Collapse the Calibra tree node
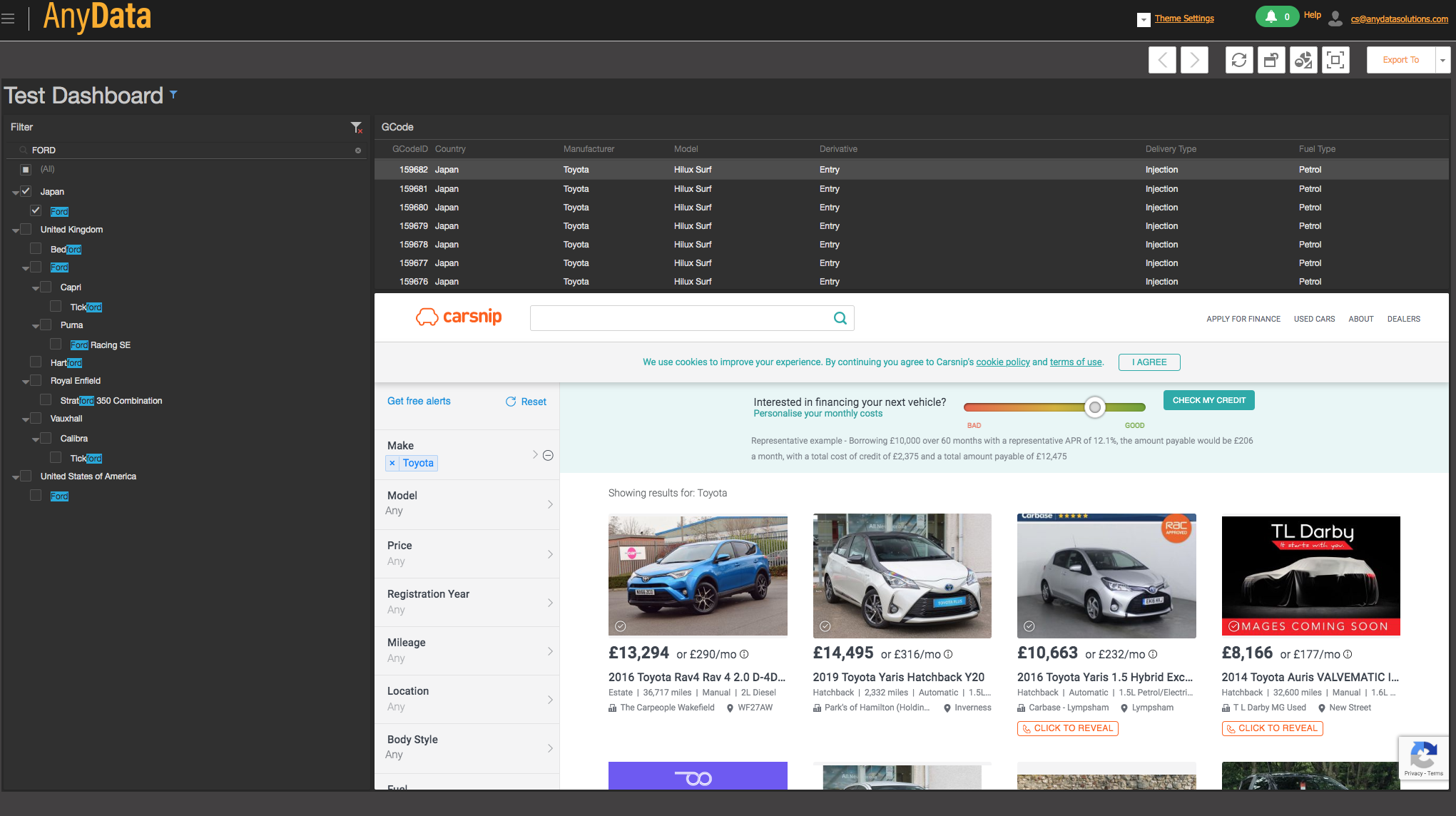1456x816 pixels. pyautogui.click(x=36, y=439)
